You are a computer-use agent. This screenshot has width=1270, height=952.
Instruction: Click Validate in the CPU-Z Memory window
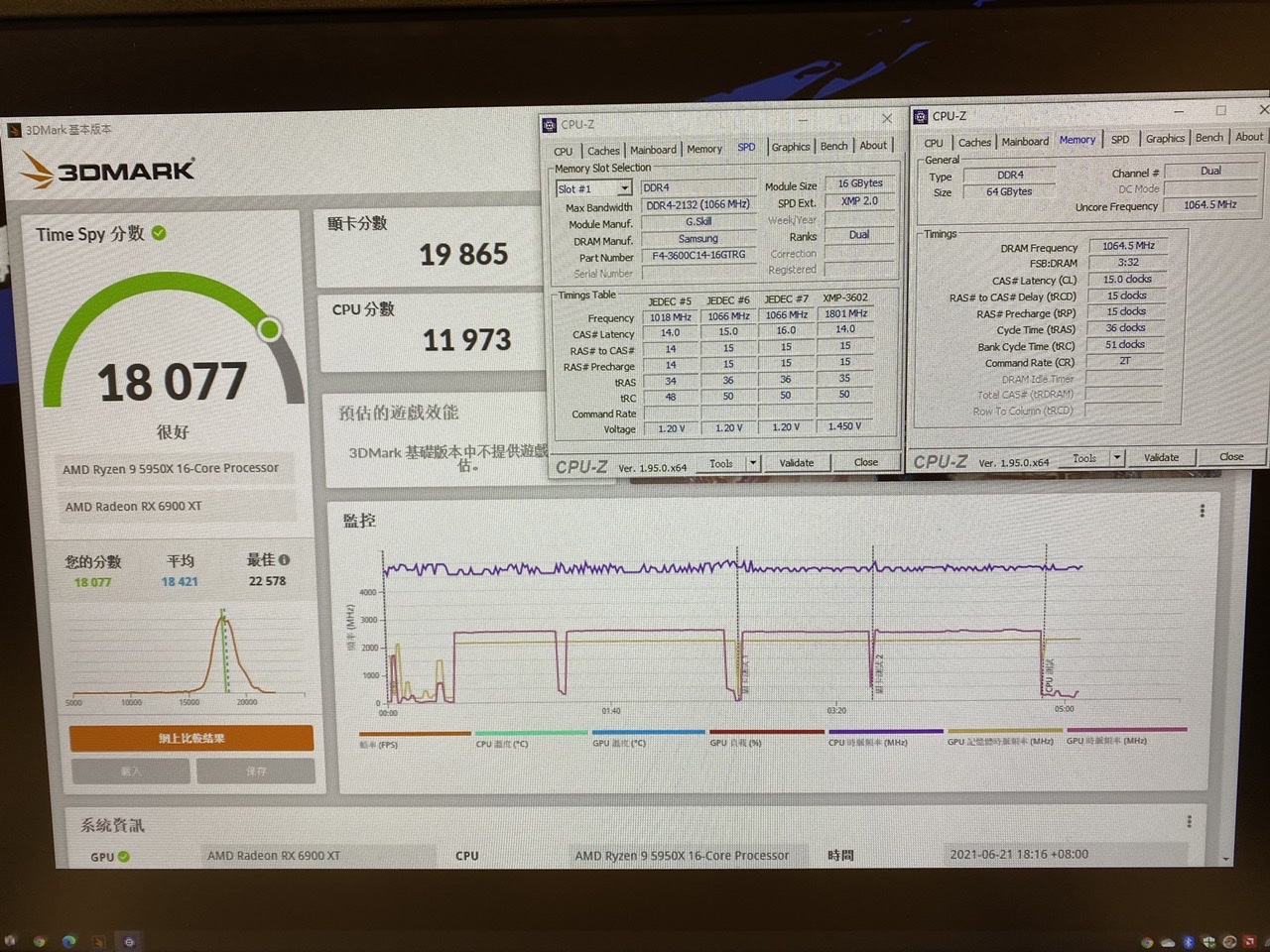[x=1162, y=457]
